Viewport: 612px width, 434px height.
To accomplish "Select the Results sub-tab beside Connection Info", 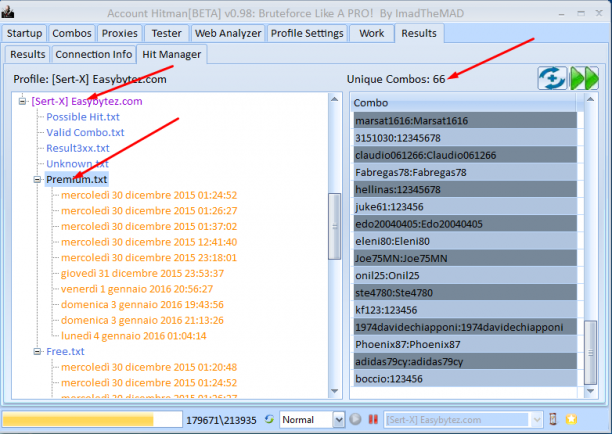I will click(x=27, y=54).
